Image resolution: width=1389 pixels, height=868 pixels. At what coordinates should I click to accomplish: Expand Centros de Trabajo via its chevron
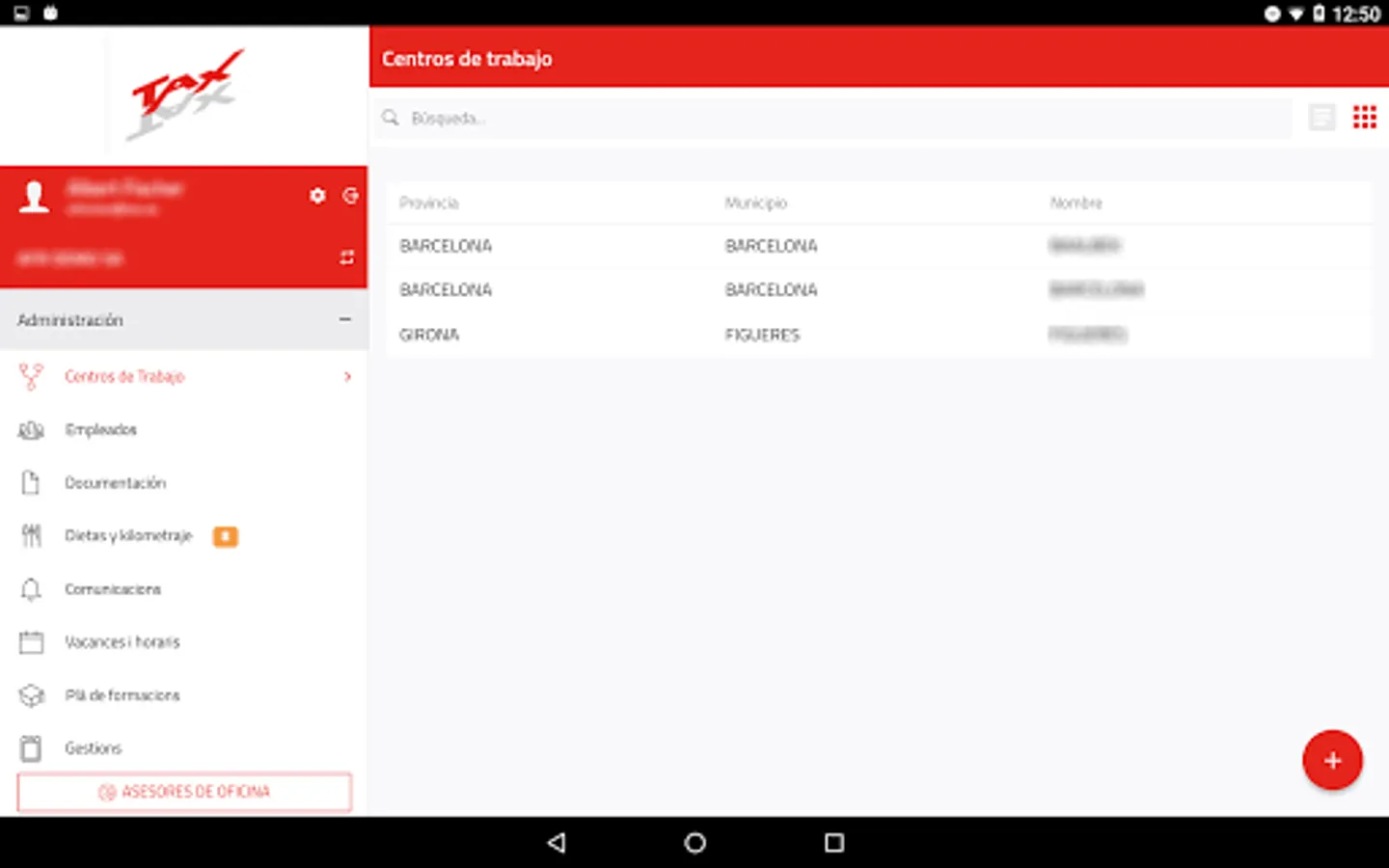[x=347, y=377]
